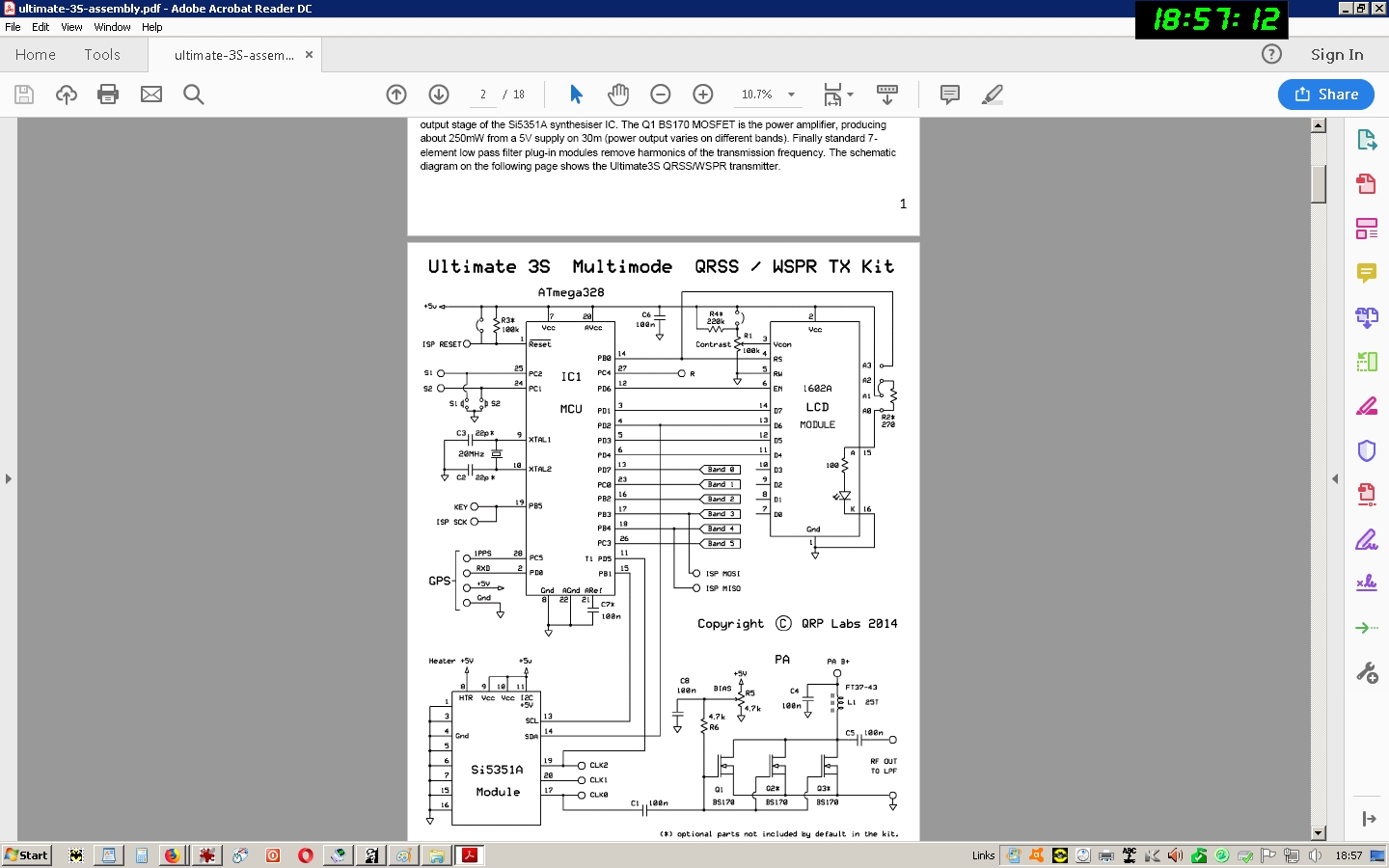Open the Edit menu
The height and width of the screenshot is (868, 1389).
(x=41, y=27)
